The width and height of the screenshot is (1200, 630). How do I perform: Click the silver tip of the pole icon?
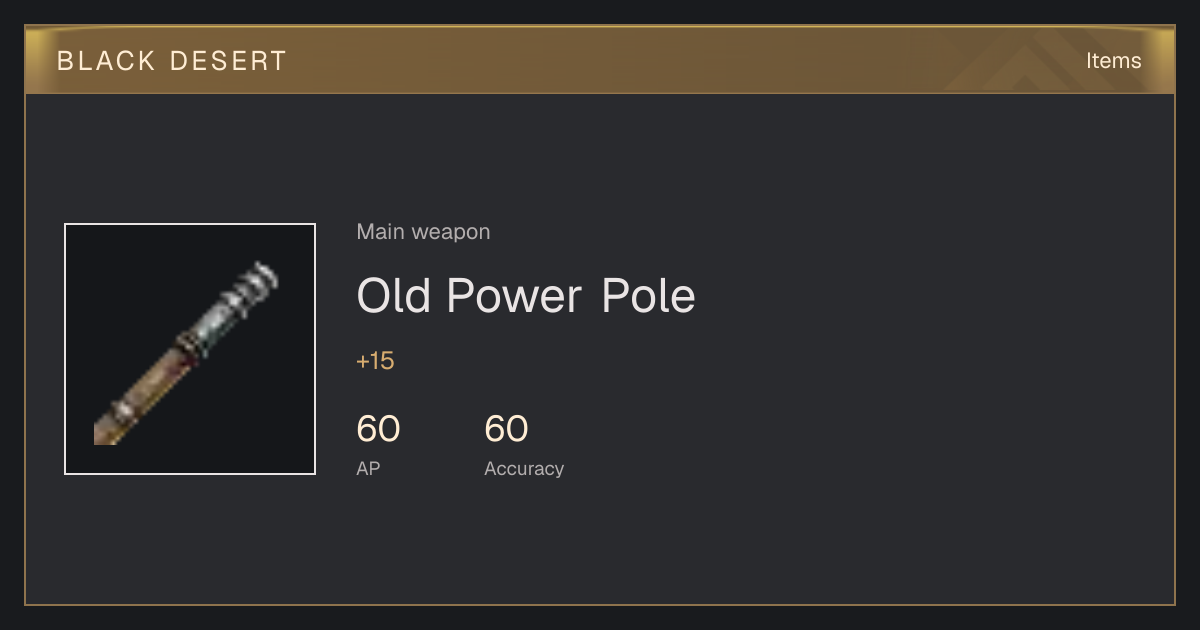[256, 284]
